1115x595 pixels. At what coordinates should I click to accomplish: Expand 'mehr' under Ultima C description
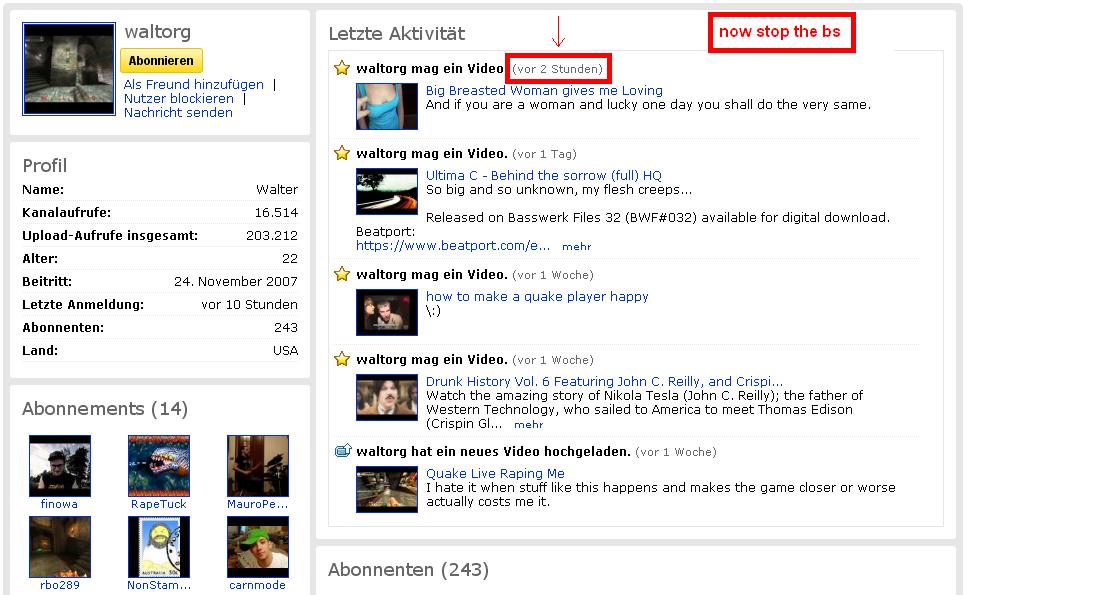click(x=576, y=246)
